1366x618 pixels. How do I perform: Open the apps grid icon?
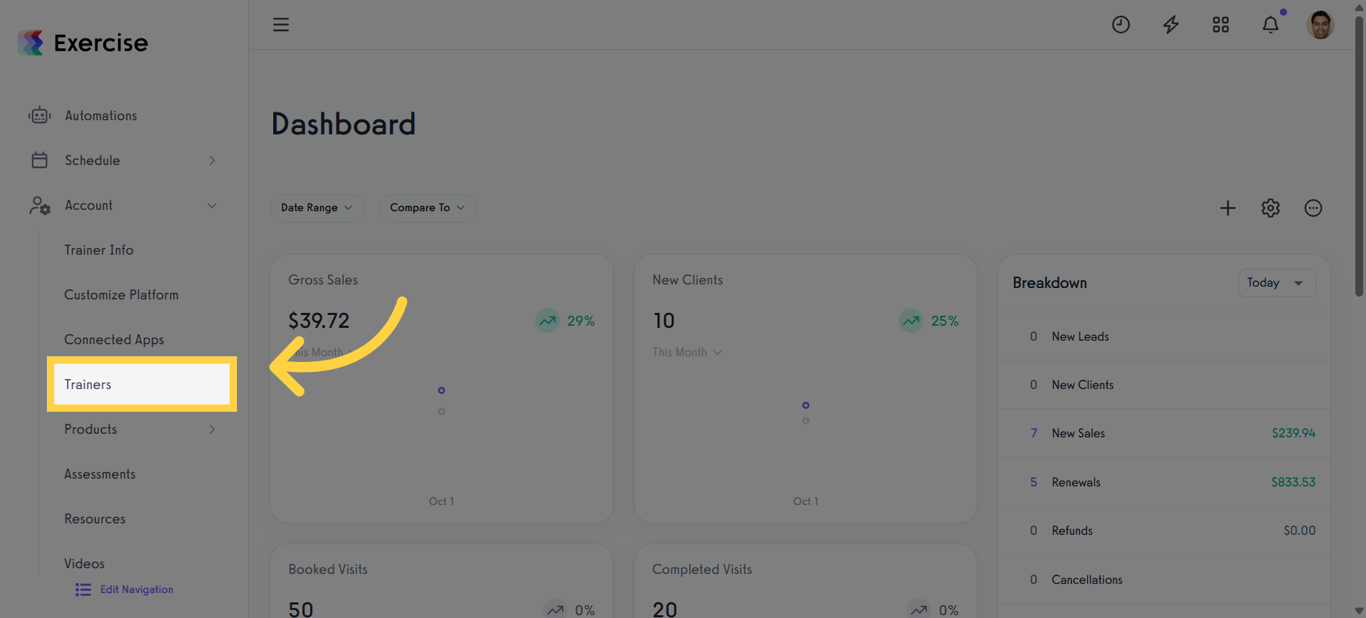[1221, 25]
